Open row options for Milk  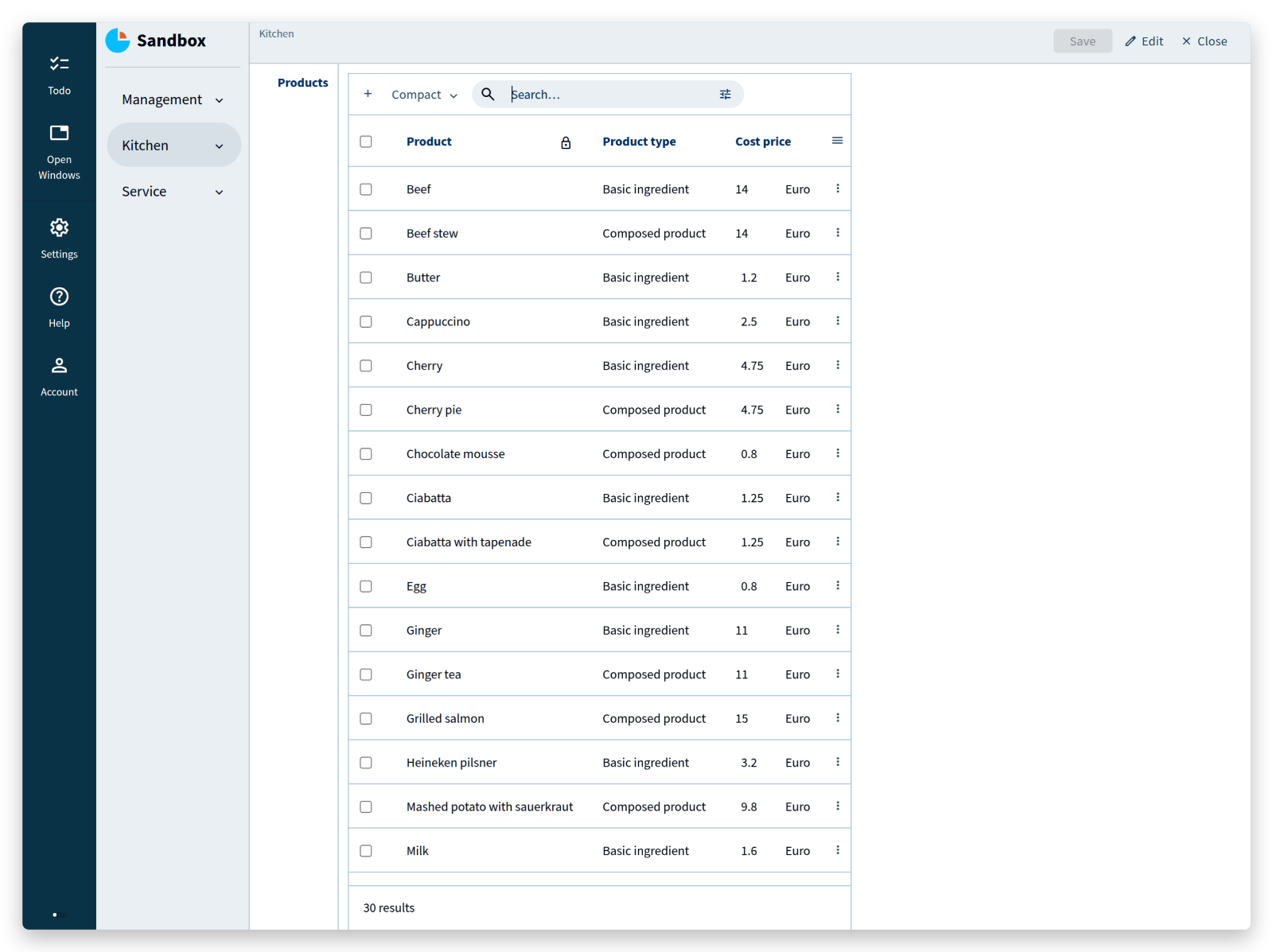coord(838,850)
